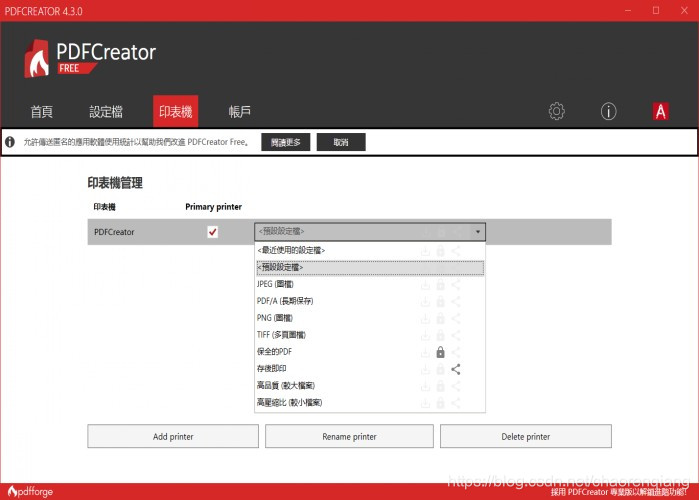Image resolution: width=699 pixels, height=500 pixels.
Task: Click the 印表機管理 heading
Action: 115,183
